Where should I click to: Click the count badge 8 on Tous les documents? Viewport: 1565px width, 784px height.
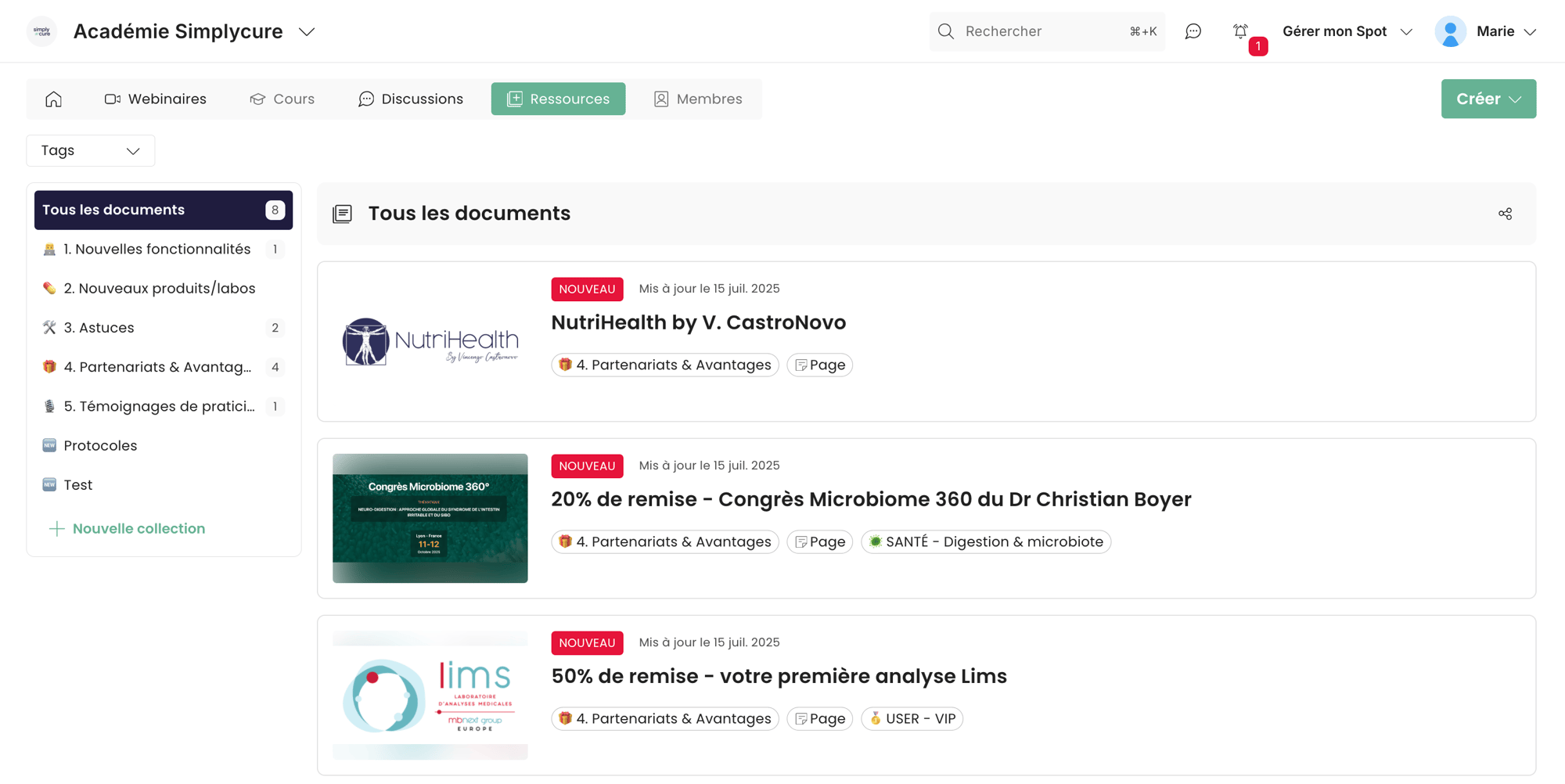[x=275, y=210]
